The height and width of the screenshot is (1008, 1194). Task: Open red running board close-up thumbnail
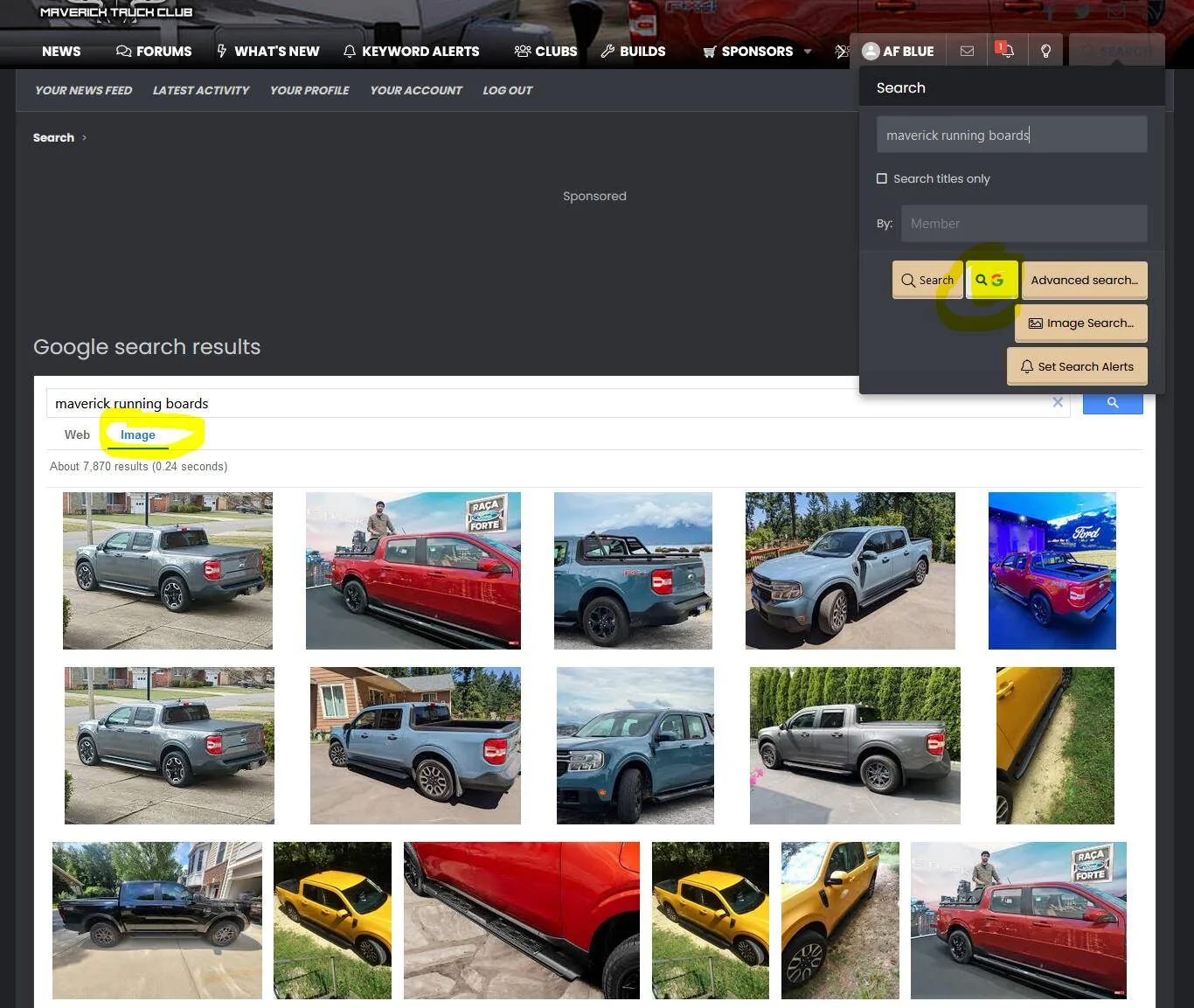(522, 921)
